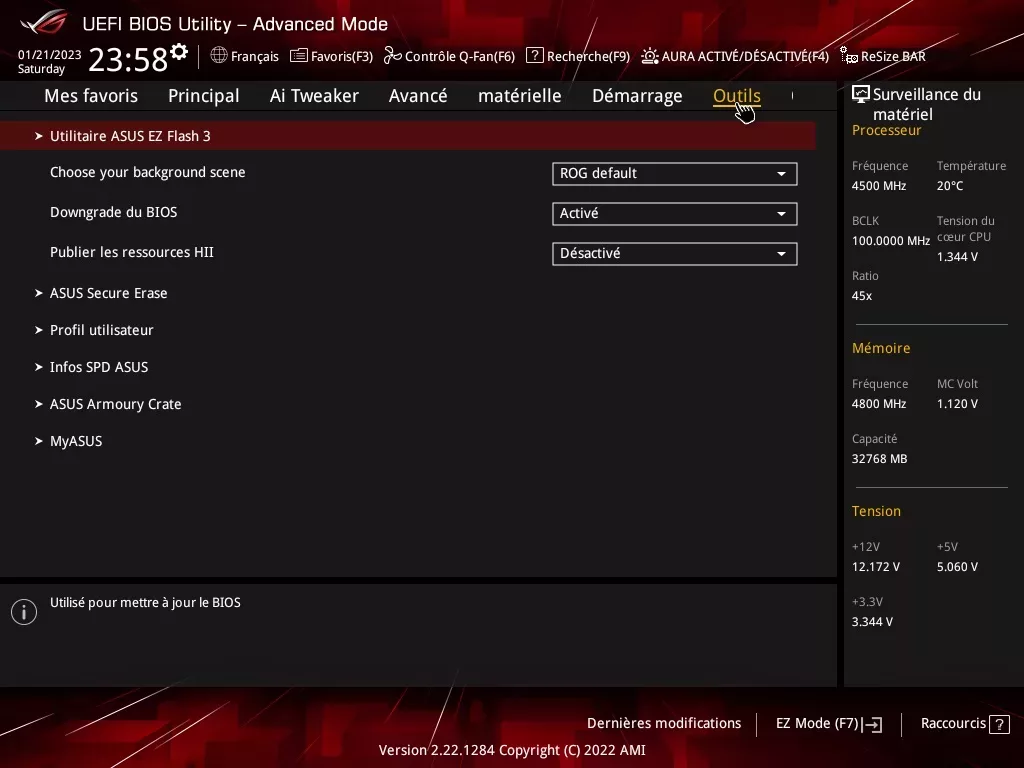View Dernières modifications

(664, 723)
